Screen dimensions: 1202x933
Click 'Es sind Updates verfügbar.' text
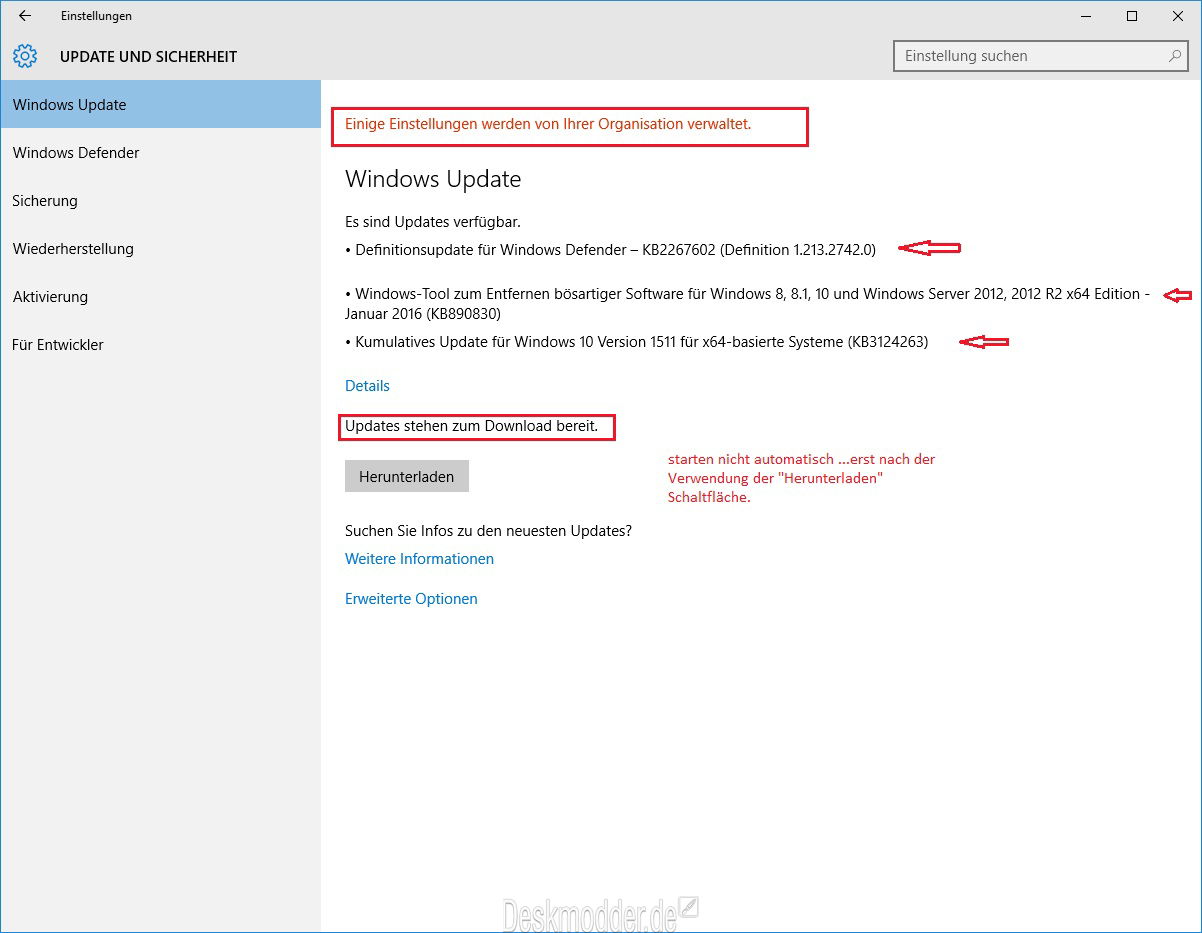click(x=433, y=222)
